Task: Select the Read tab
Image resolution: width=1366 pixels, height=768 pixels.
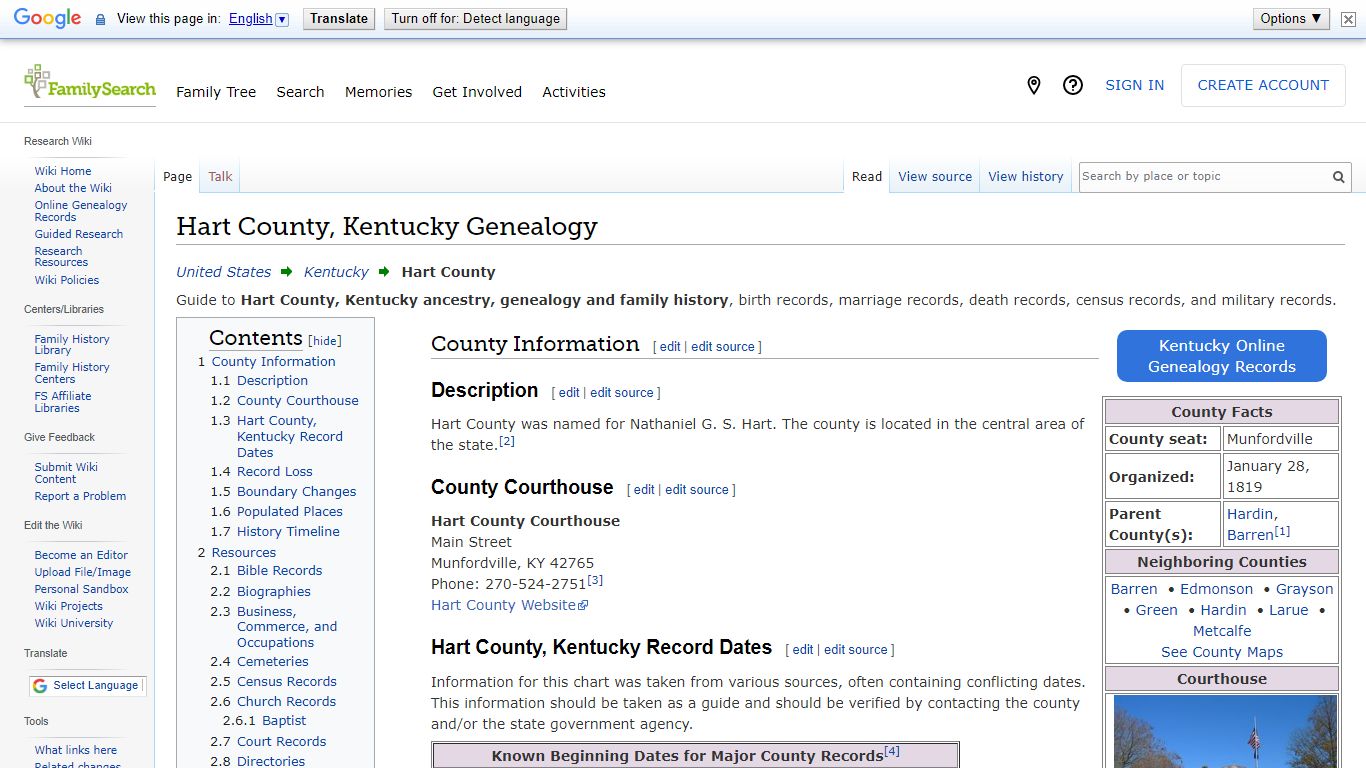Action: point(867,177)
